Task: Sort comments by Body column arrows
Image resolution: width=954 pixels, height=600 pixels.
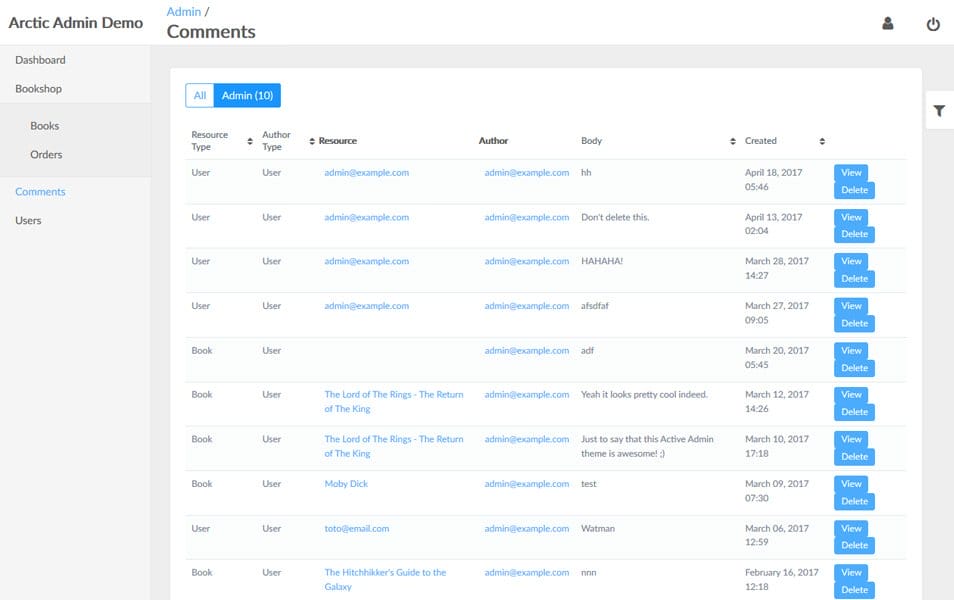Action: [x=733, y=141]
